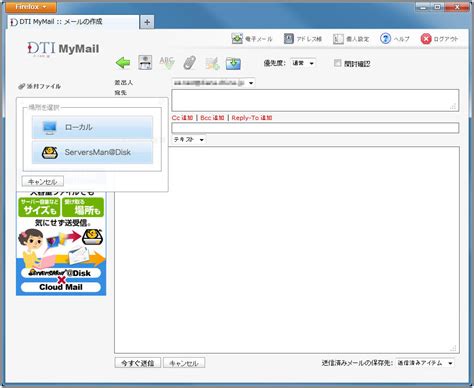Click the green back arrow icon
This screenshot has width=474, height=388.
pyautogui.click(x=123, y=63)
